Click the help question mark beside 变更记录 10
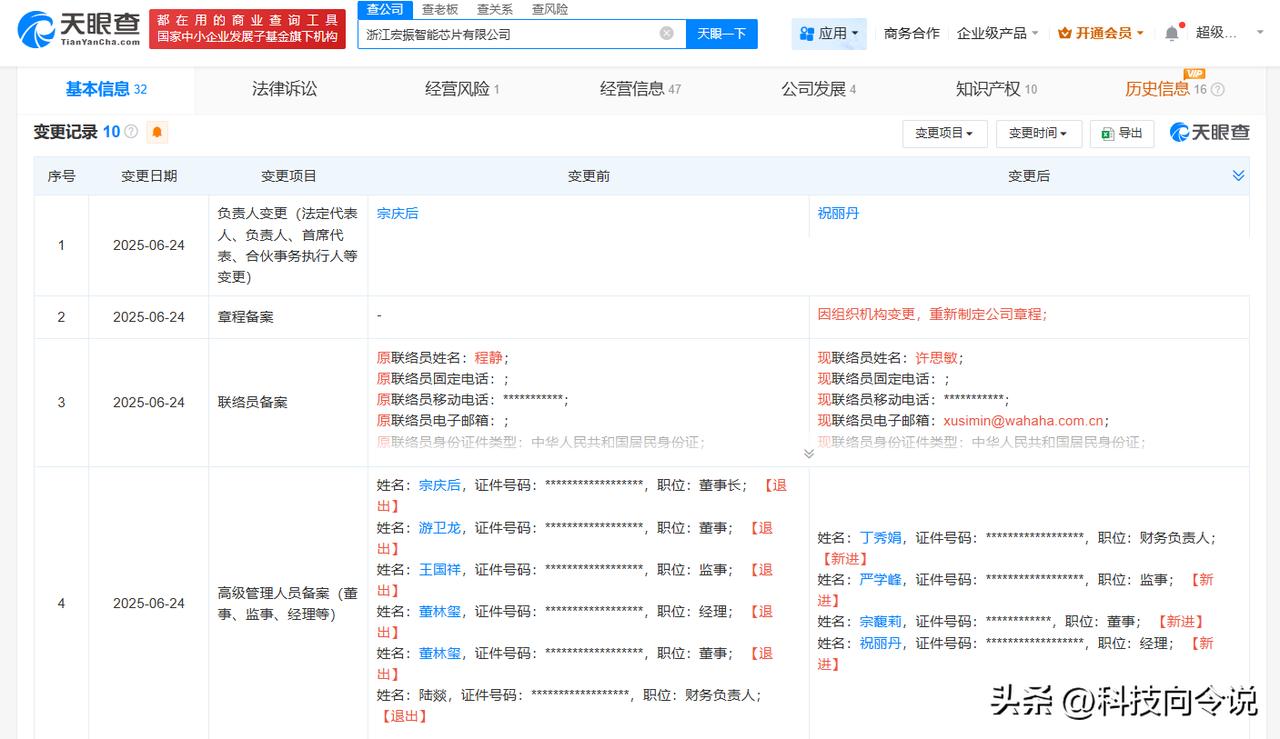 (x=131, y=132)
